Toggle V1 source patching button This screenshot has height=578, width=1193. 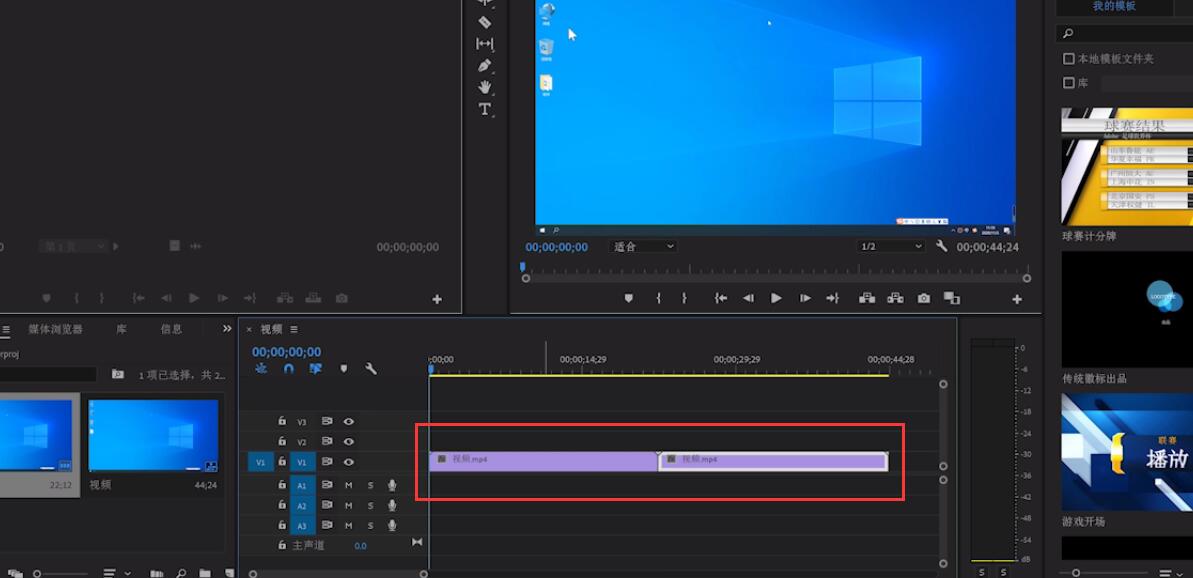coord(260,462)
